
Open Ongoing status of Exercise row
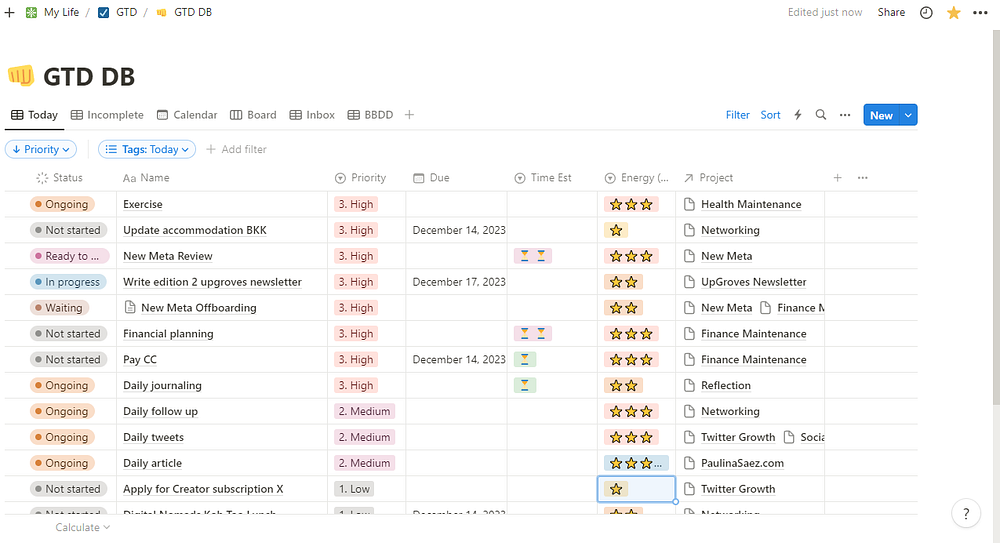[62, 204]
